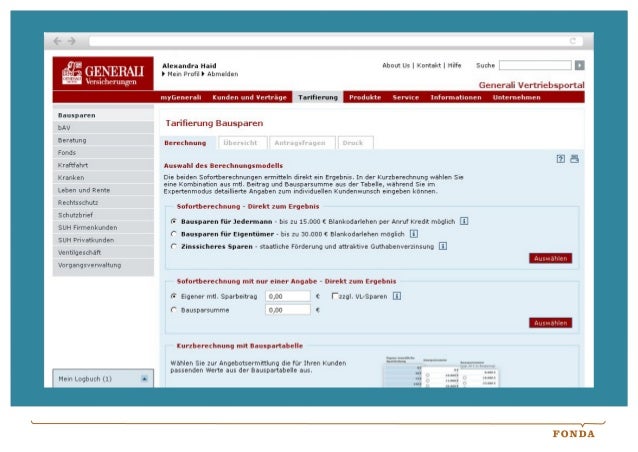This screenshot has width=638, height=452.
Task: Select Vorgangsverwaltung in the sidebar
Action: click(103, 265)
